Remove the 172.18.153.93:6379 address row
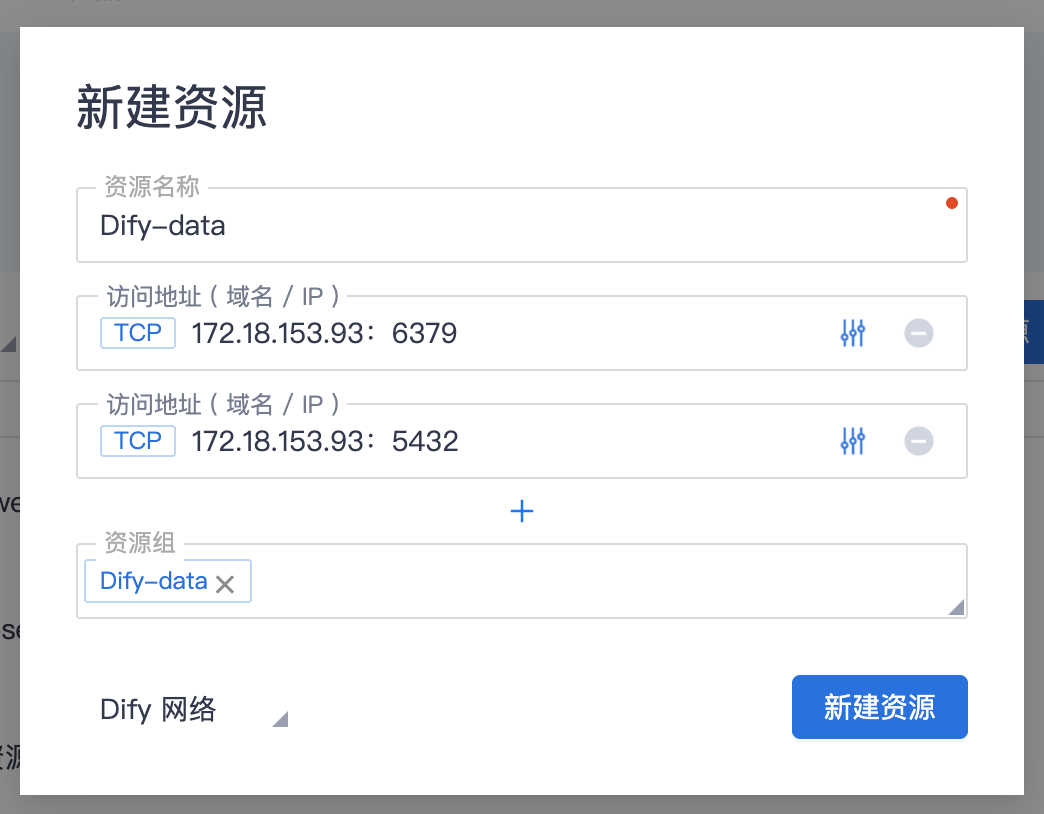The width and height of the screenshot is (1044, 814). 918,333
